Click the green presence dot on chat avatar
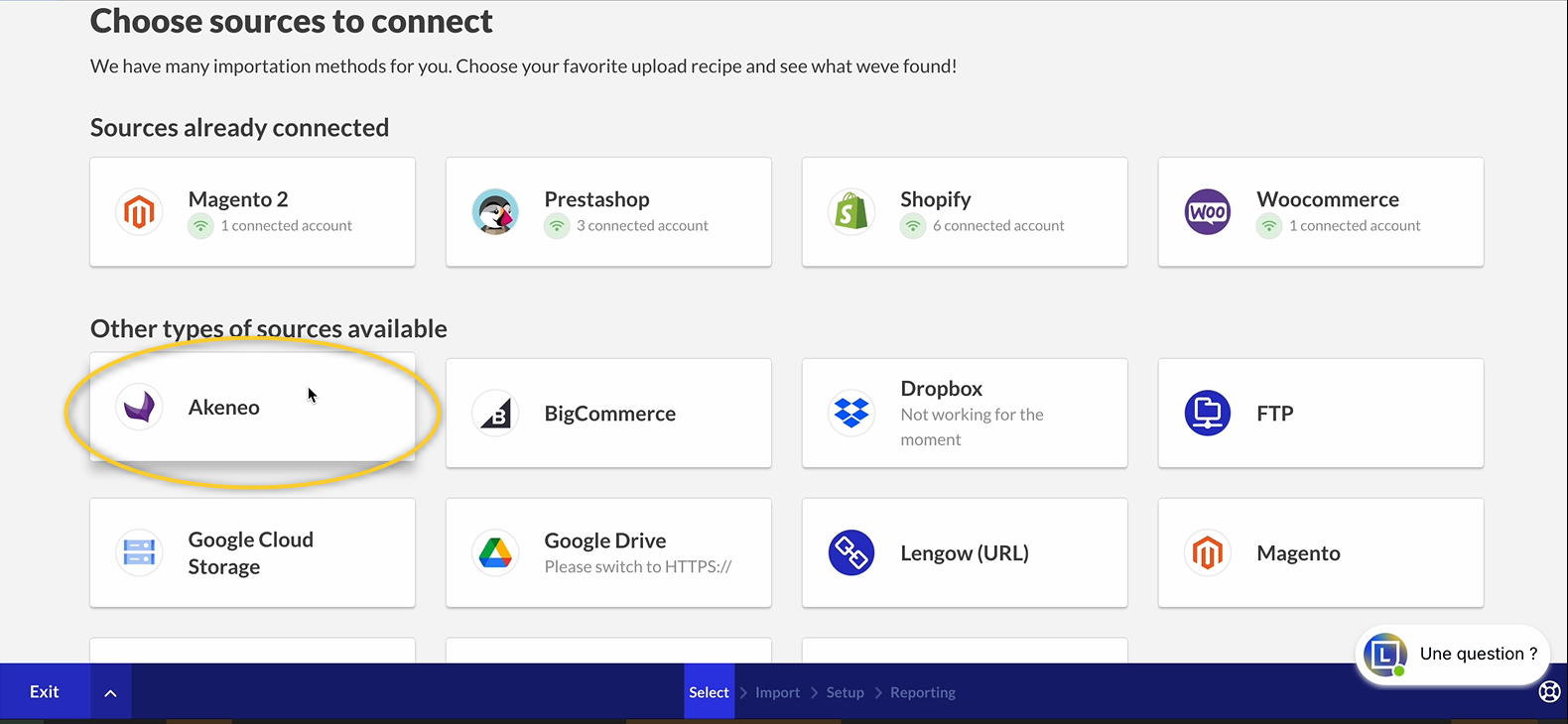 pyautogui.click(x=1399, y=672)
